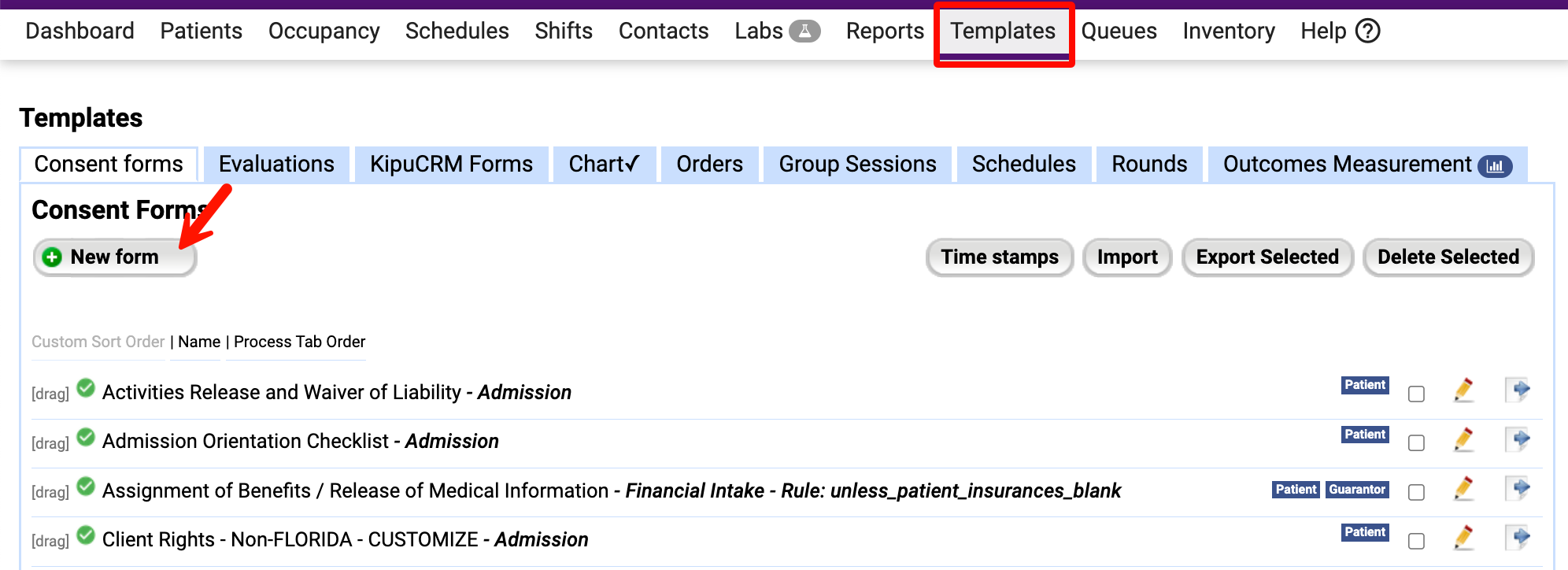1568x570 pixels.
Task: Click the Outcomes Measurement chart icon
Action: pos(1495,166)
